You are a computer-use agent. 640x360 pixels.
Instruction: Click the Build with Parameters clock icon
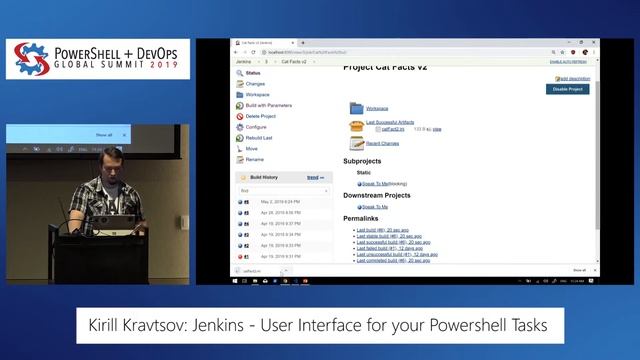240,105
